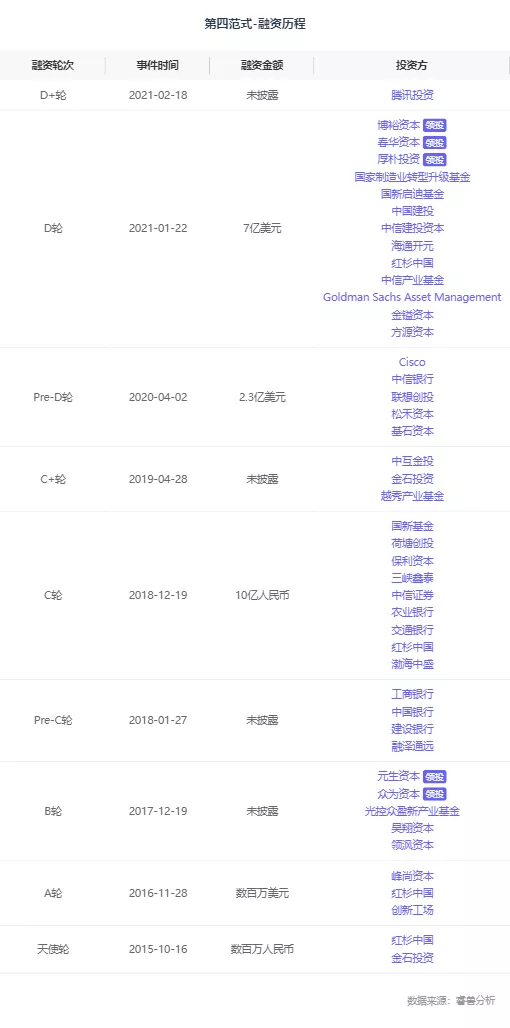Open Goldman Sachs Asset Management link
This screenshot has height=1028, width=510.
pos(412,297)
